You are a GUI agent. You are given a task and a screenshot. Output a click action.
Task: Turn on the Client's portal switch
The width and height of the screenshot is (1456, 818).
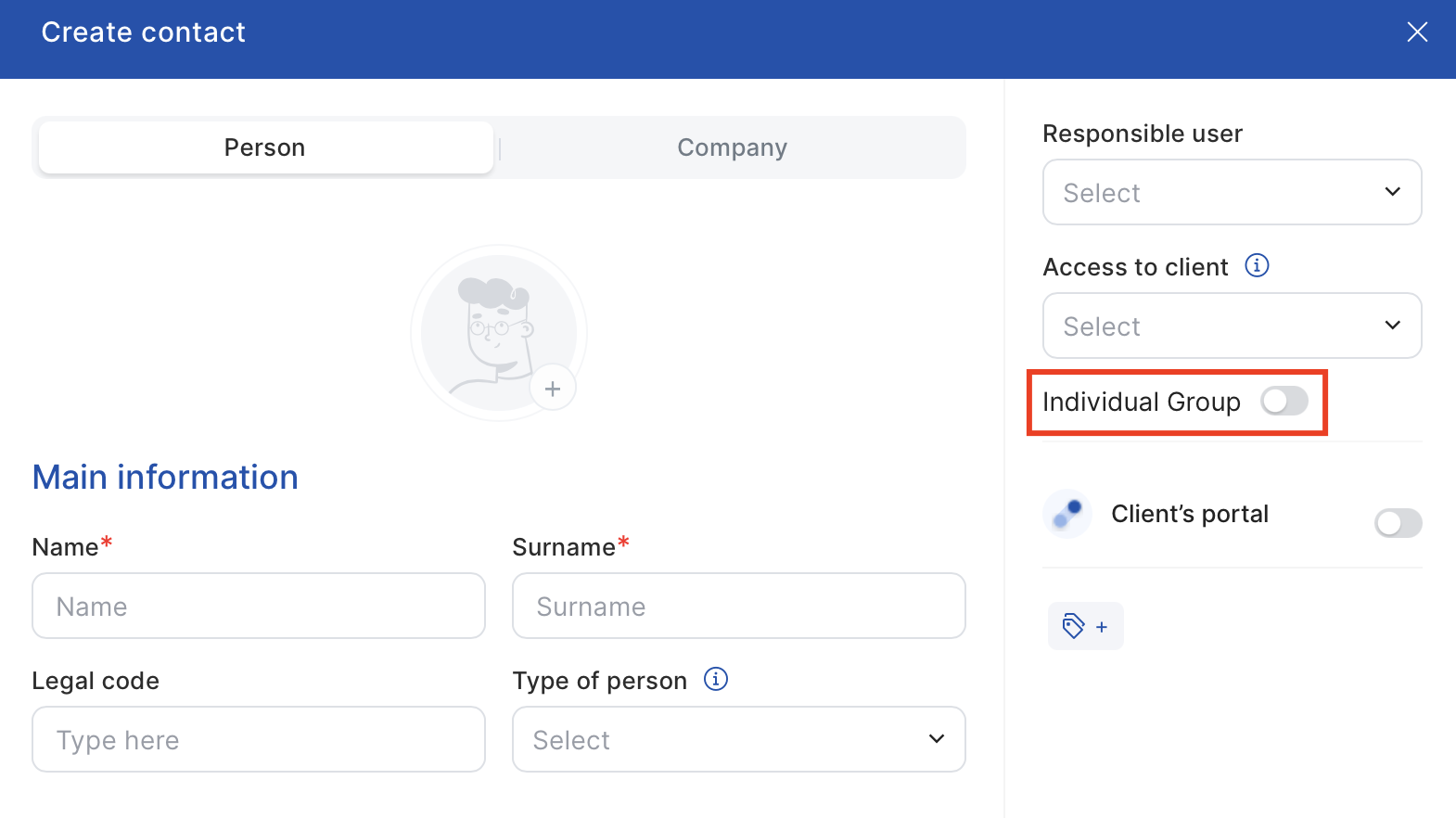click(x=1397, y=523)
